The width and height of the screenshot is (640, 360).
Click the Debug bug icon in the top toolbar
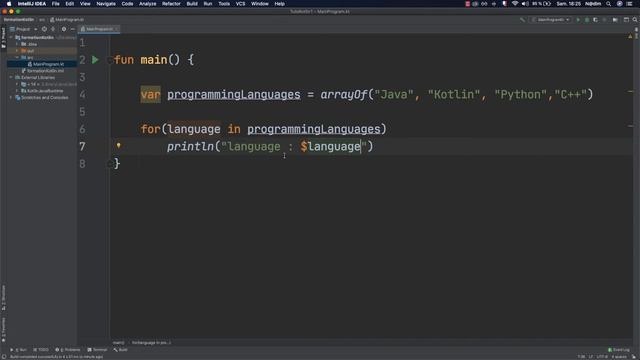click(x=587, y=20)
